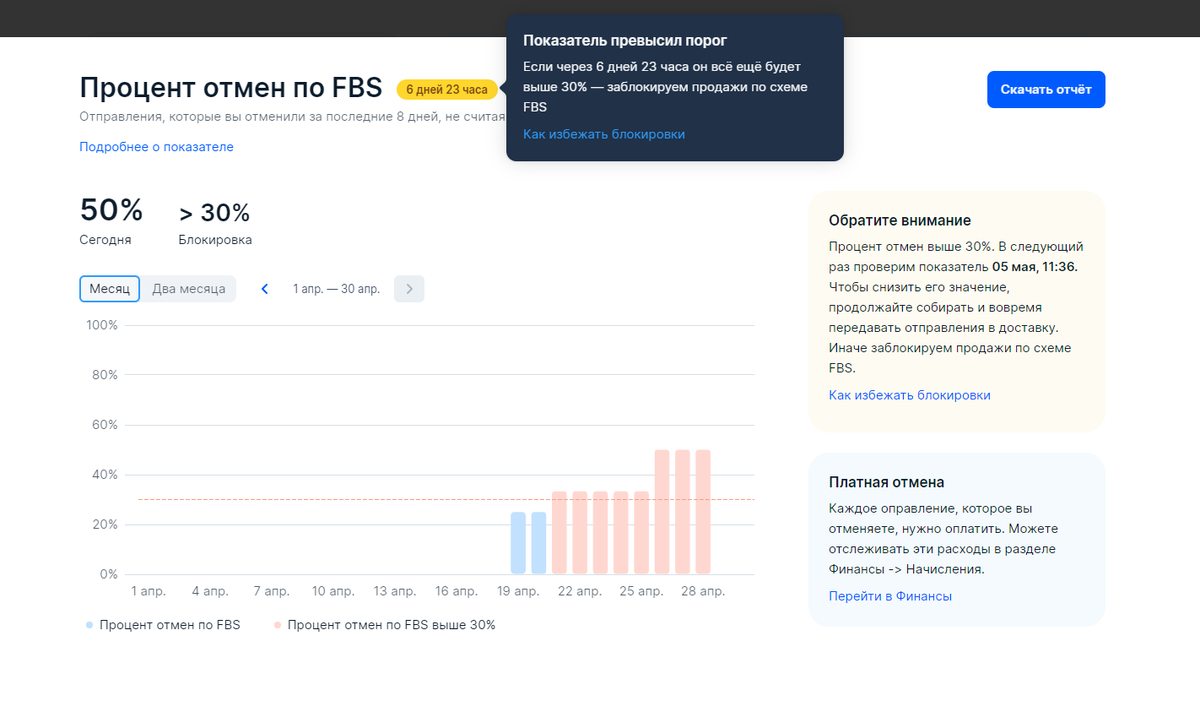Go to previous period with left chevron

(x=265, y=289)
